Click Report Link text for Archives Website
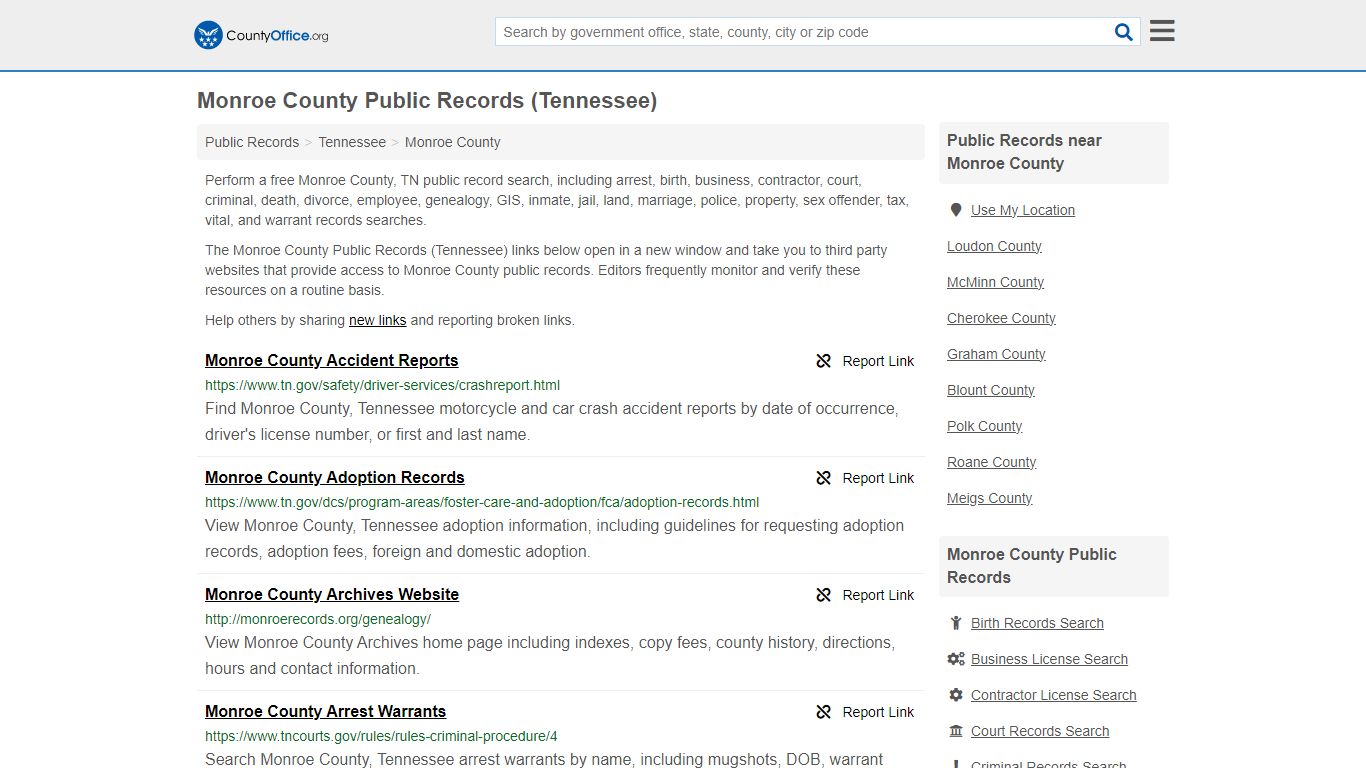This screenshot has width=1366, height=768. pos(878,595)
